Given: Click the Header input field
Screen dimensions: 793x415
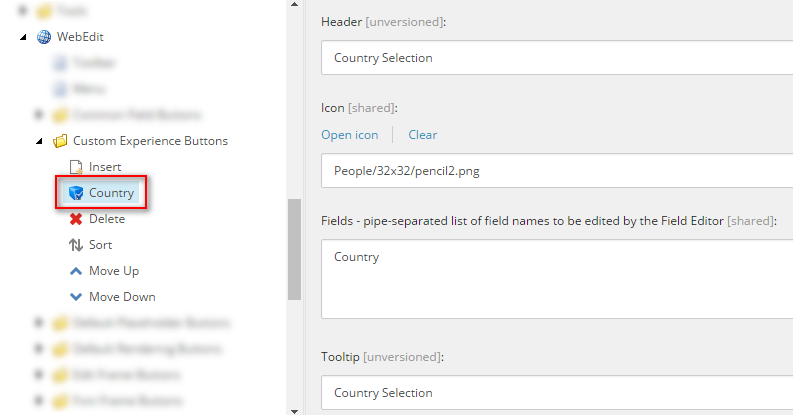Looking at the screenshot, I should [557, 58].
